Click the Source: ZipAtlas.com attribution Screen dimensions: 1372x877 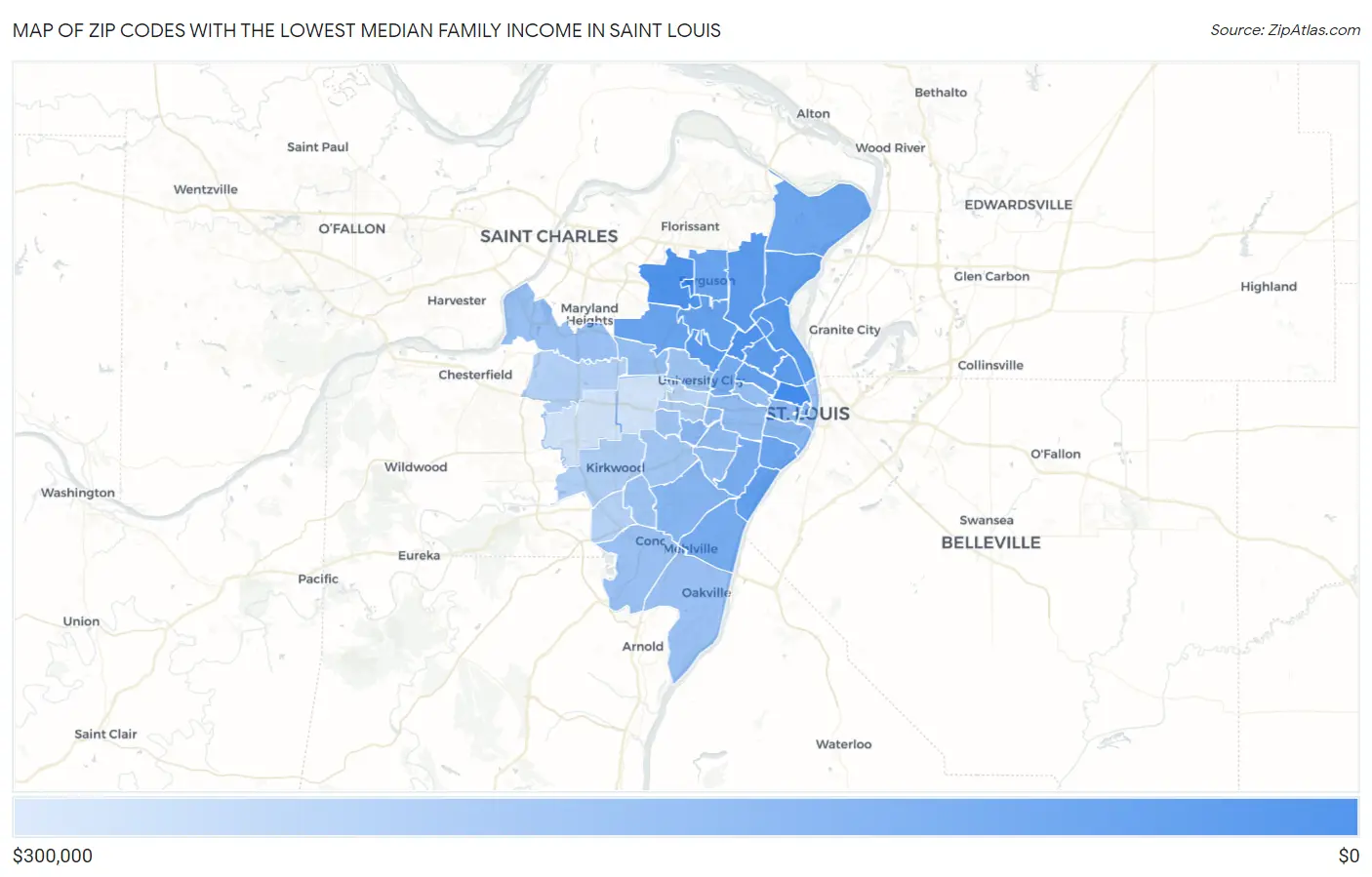click(x=1285, y=30)
